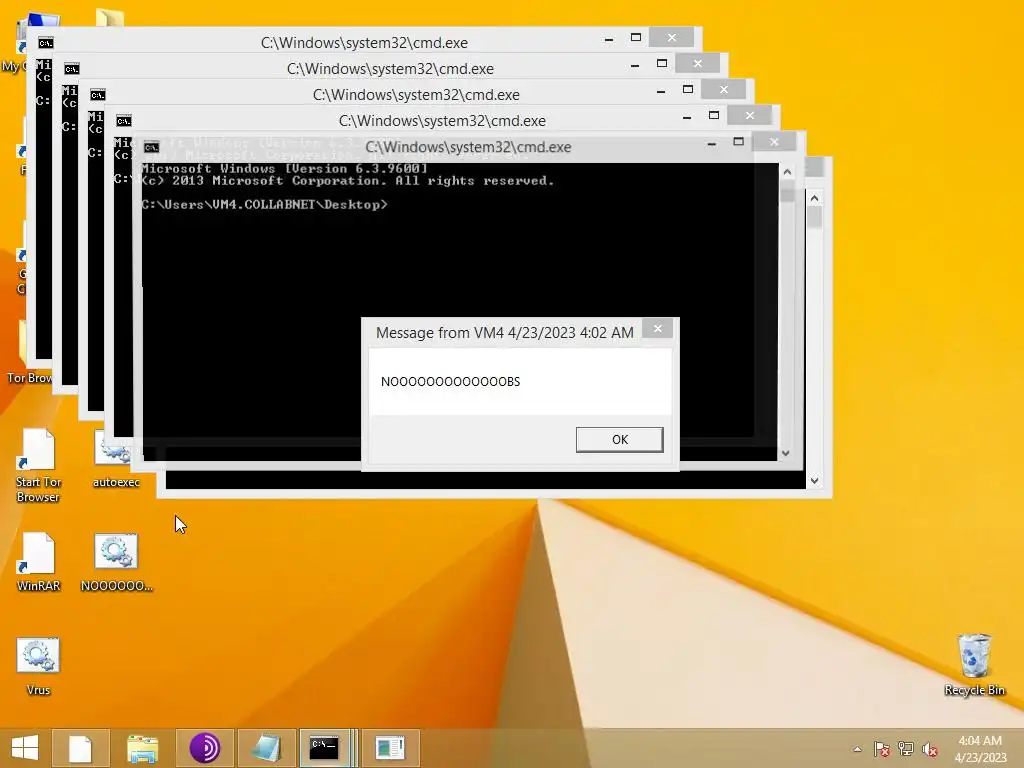
Task: Maximize the rearmost cmd.exe window
Action: (635, 38)
